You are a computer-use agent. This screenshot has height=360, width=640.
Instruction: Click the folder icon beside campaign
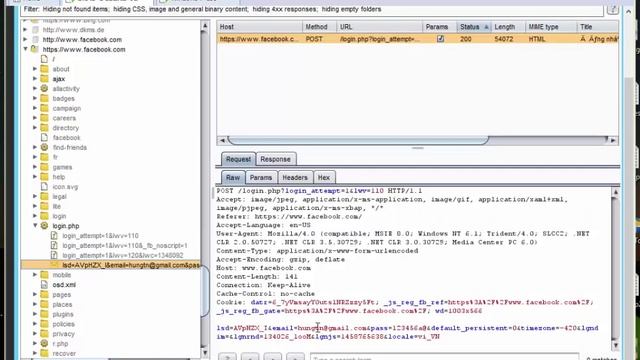[44, 108]
